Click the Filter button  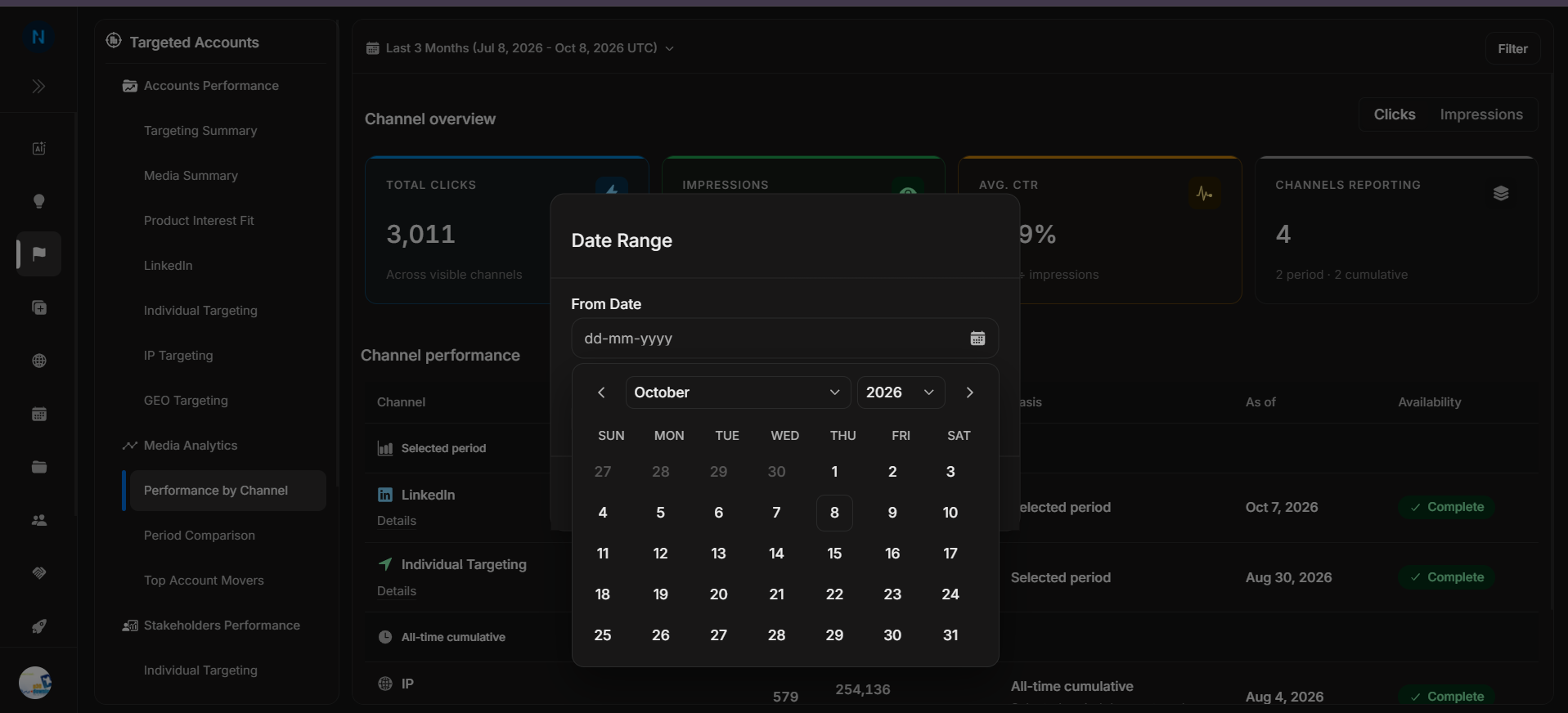click(x=1512, y=49)
